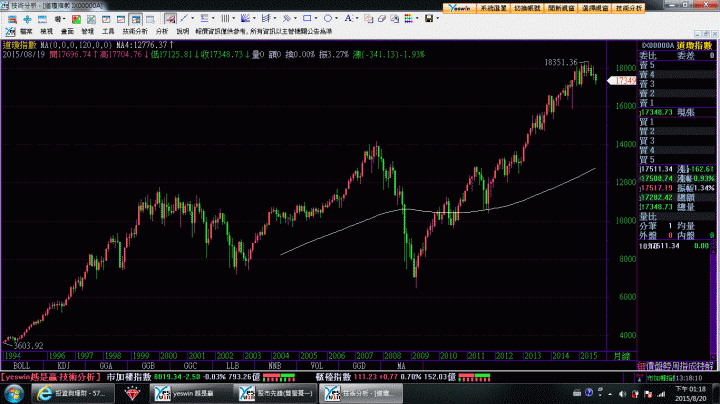The width and height of the screenshot is (720, 404).
Task: Click the 系統設置 button
Action: [x=494, y=8]
